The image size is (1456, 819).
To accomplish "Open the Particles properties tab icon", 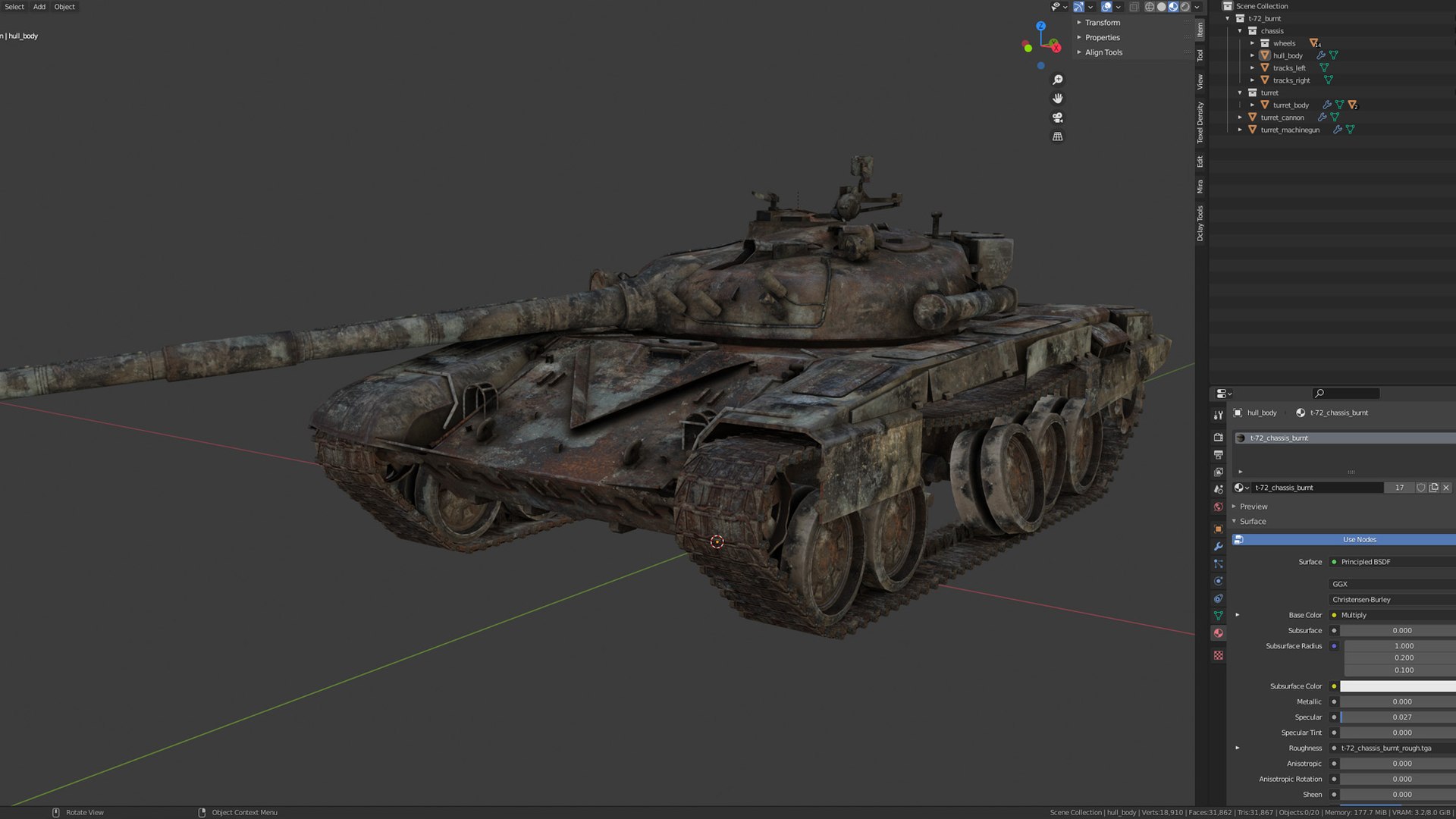I will (1219, 563).
